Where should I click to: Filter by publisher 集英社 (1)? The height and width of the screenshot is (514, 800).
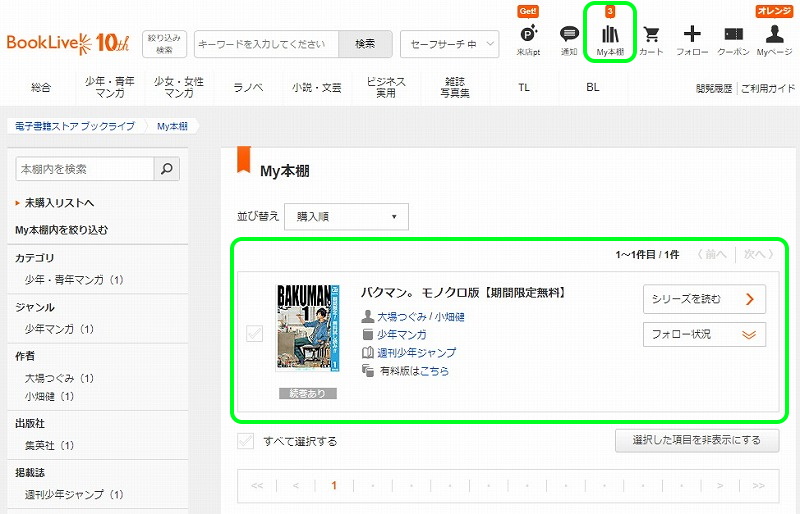[x=49, y=446]
